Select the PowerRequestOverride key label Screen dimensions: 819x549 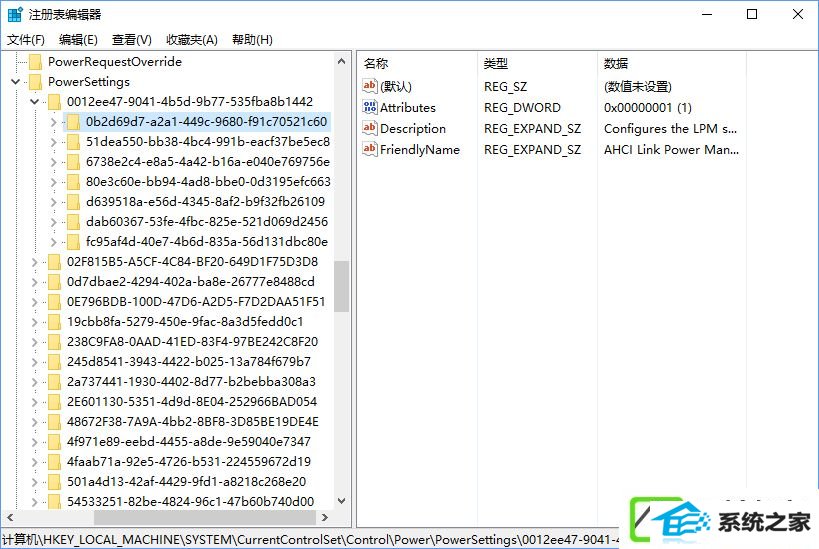[115, 62]
